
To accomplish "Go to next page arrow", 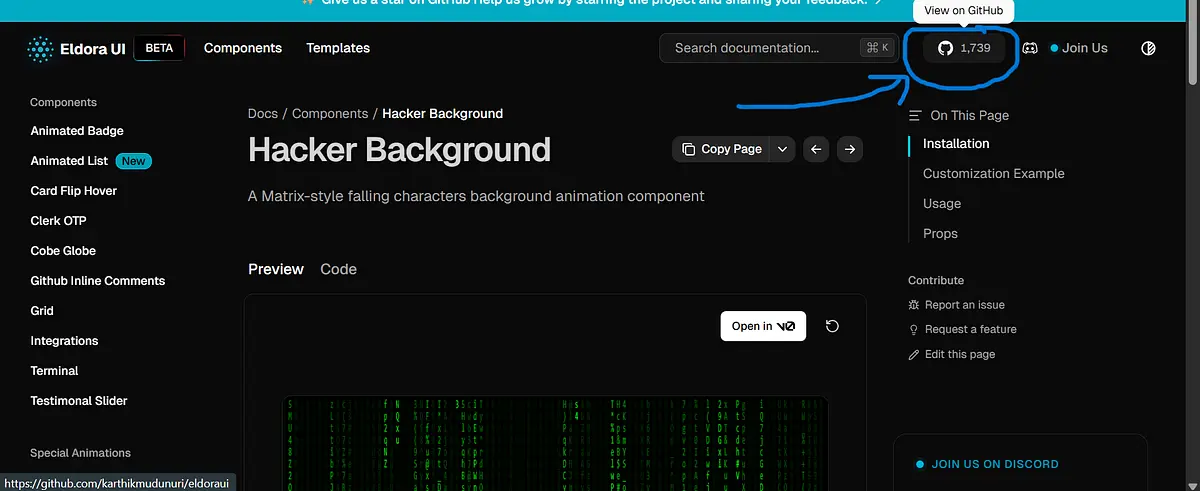I will [850, 149].
